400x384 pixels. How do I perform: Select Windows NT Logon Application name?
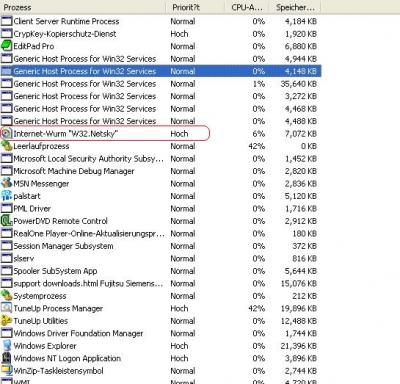tap(67, 359)
